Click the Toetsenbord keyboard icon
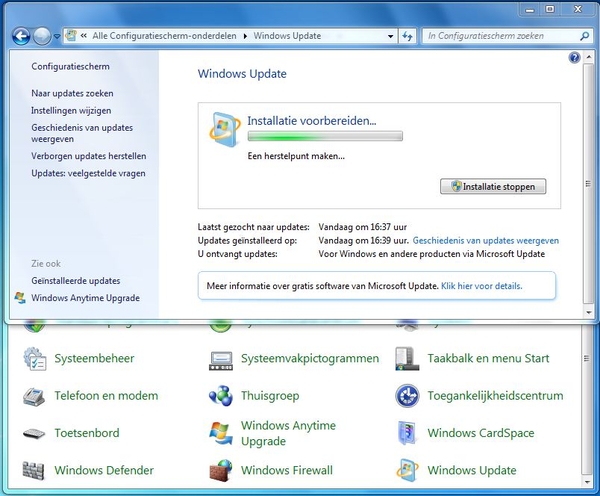Image resolution: width=600 pixels, height=496 pixels. [x=34, y=434]
